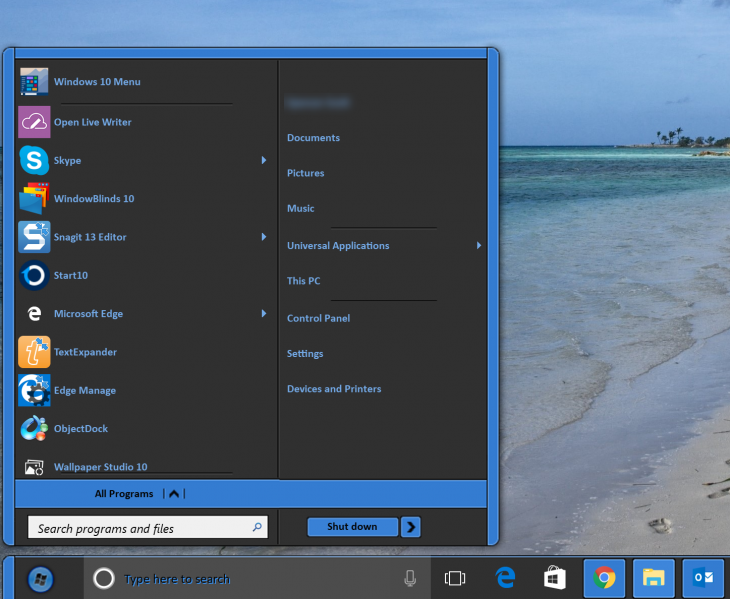Open TextExpander app icon
Viewport: 730px width, 599px height.
pos(34,352)
